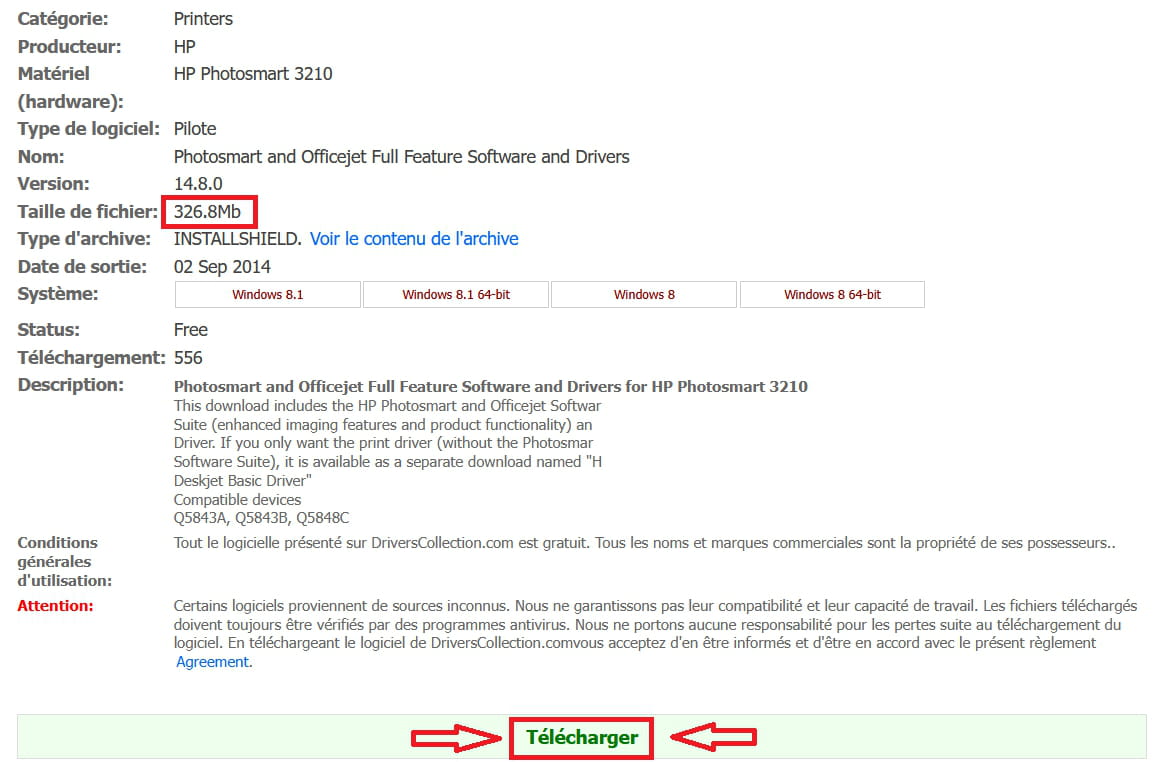Open the Agreement link

[213, 662]
